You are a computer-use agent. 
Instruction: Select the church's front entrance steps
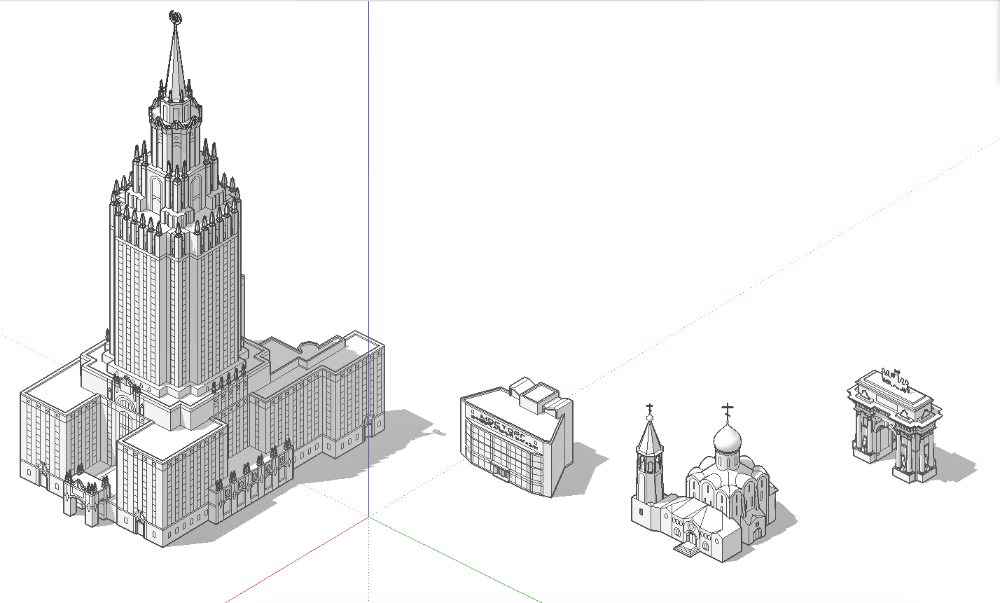(x=687, y=548)
